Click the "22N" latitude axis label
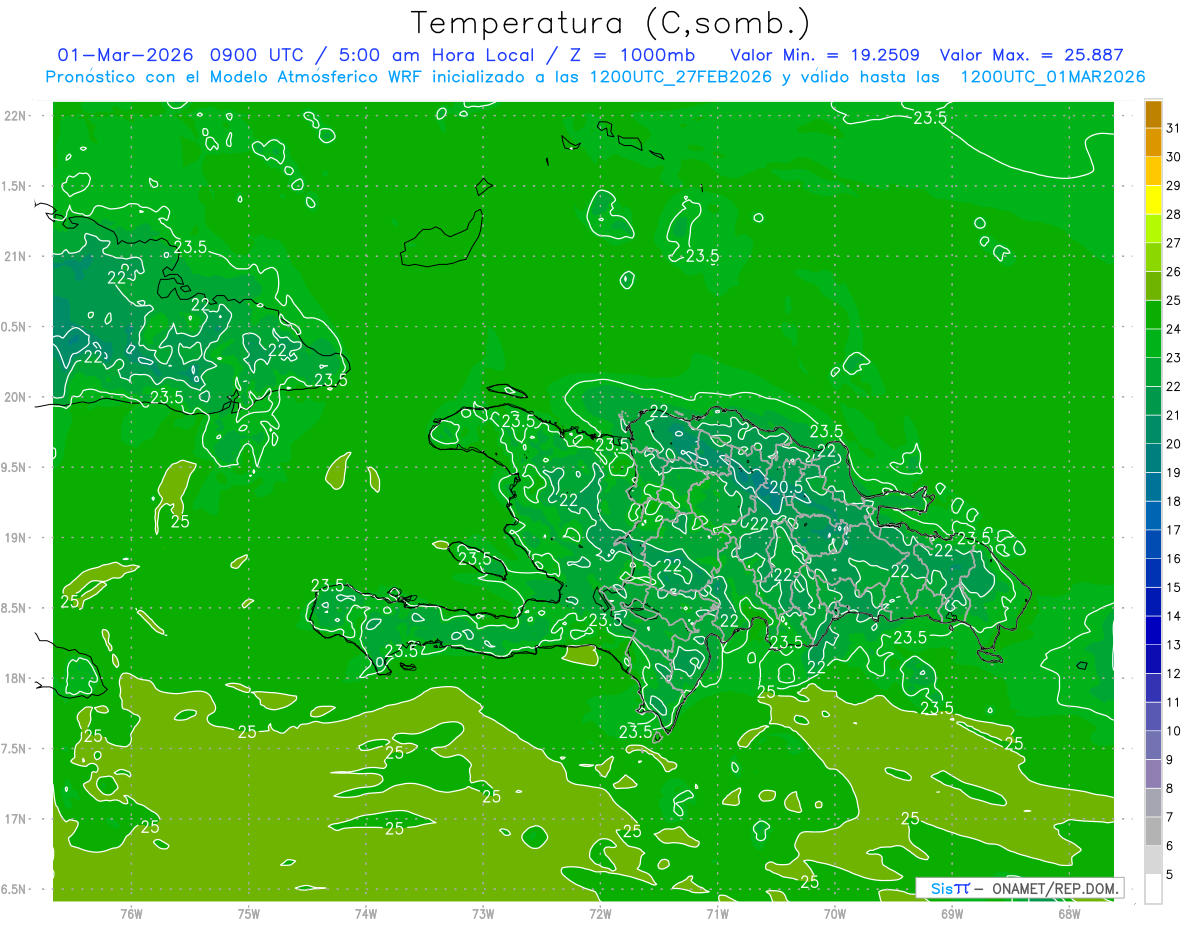This screenshot has width=1200, height=927. (15, 115)
